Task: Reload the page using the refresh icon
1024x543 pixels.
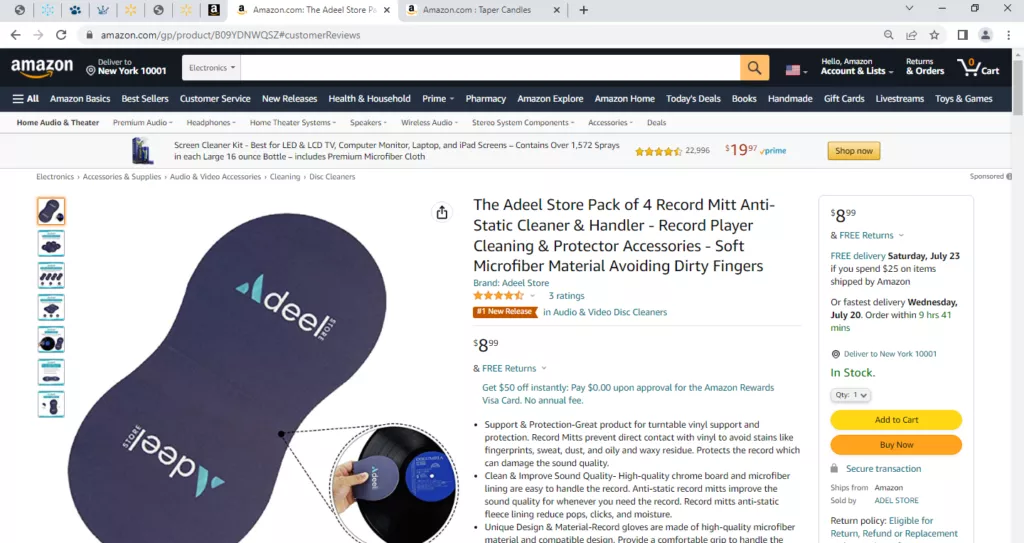Action: (x=61, y=35)
